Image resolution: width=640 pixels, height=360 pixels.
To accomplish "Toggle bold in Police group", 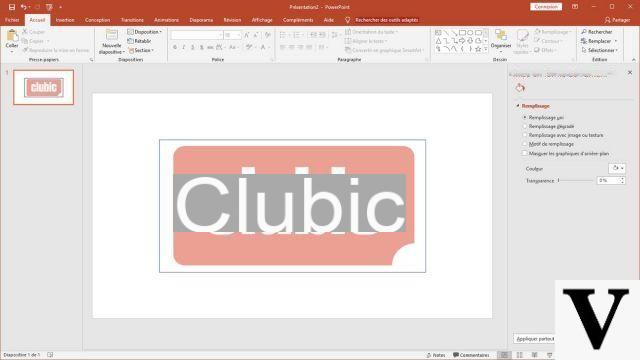I will click(175, 47).
